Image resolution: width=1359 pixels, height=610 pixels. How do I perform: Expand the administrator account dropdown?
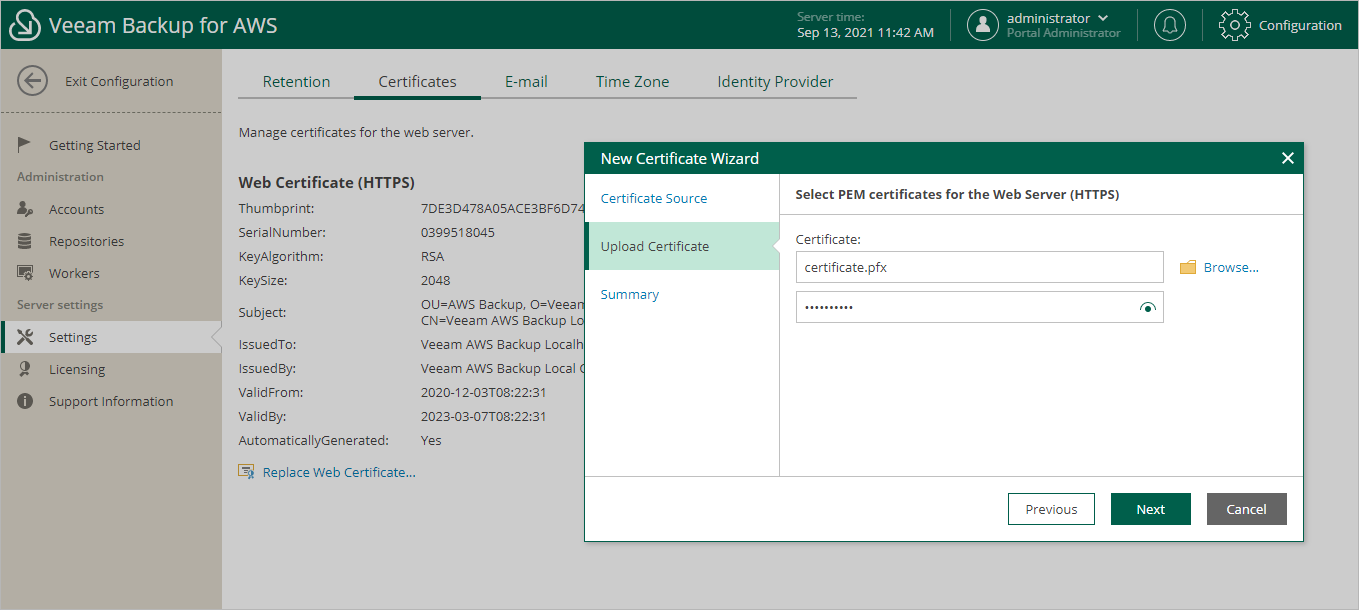coord(1103,18)
